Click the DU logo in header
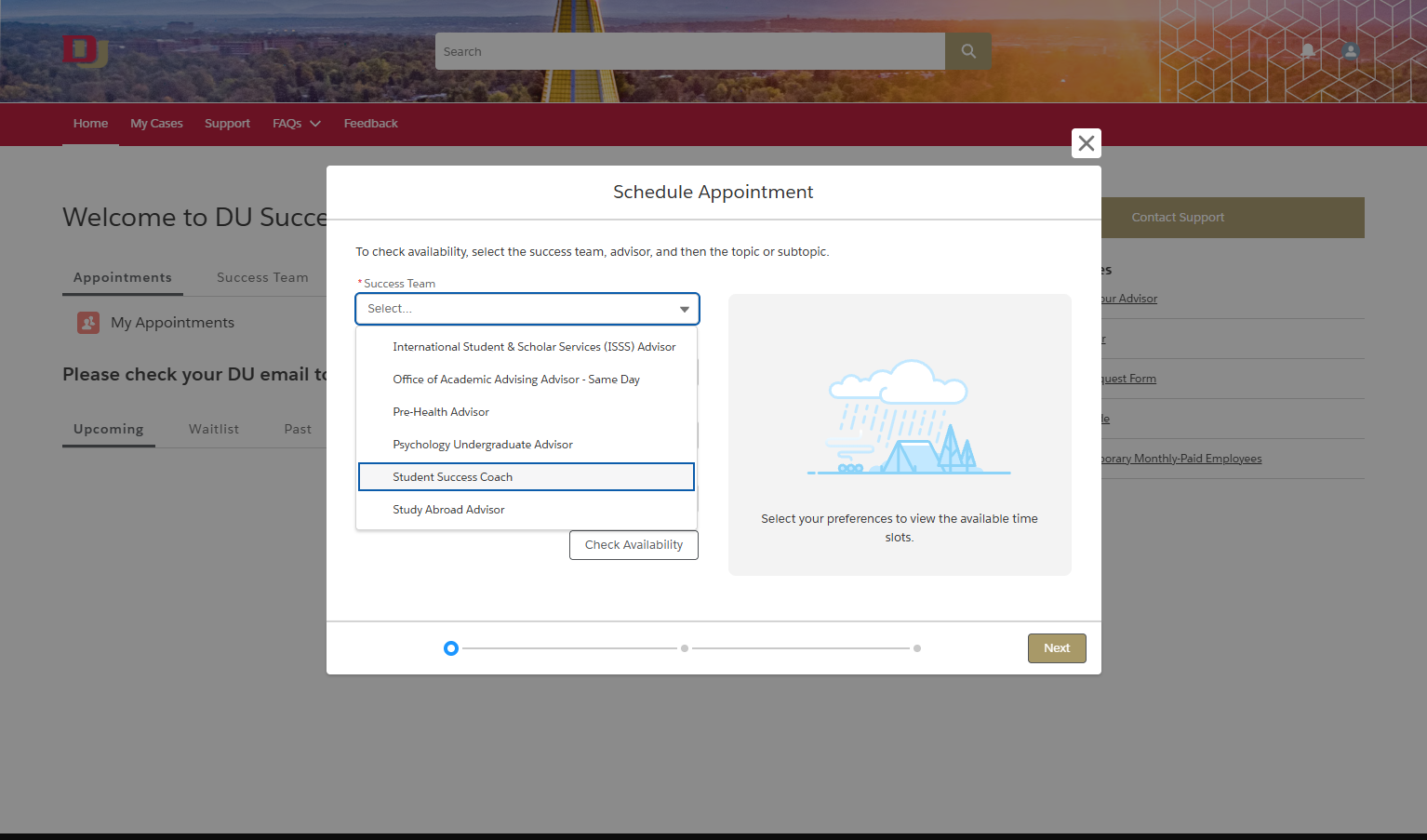 click(x=85, y=51)
